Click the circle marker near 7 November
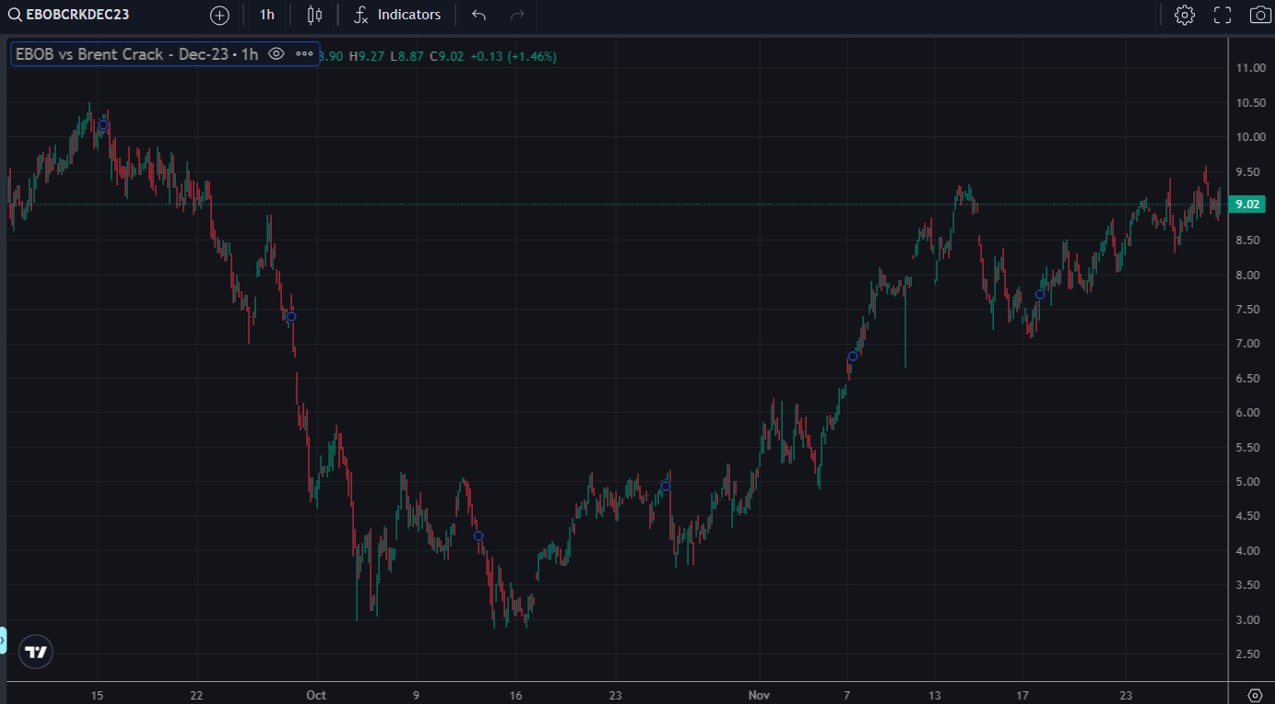 (x=852, y=356)
